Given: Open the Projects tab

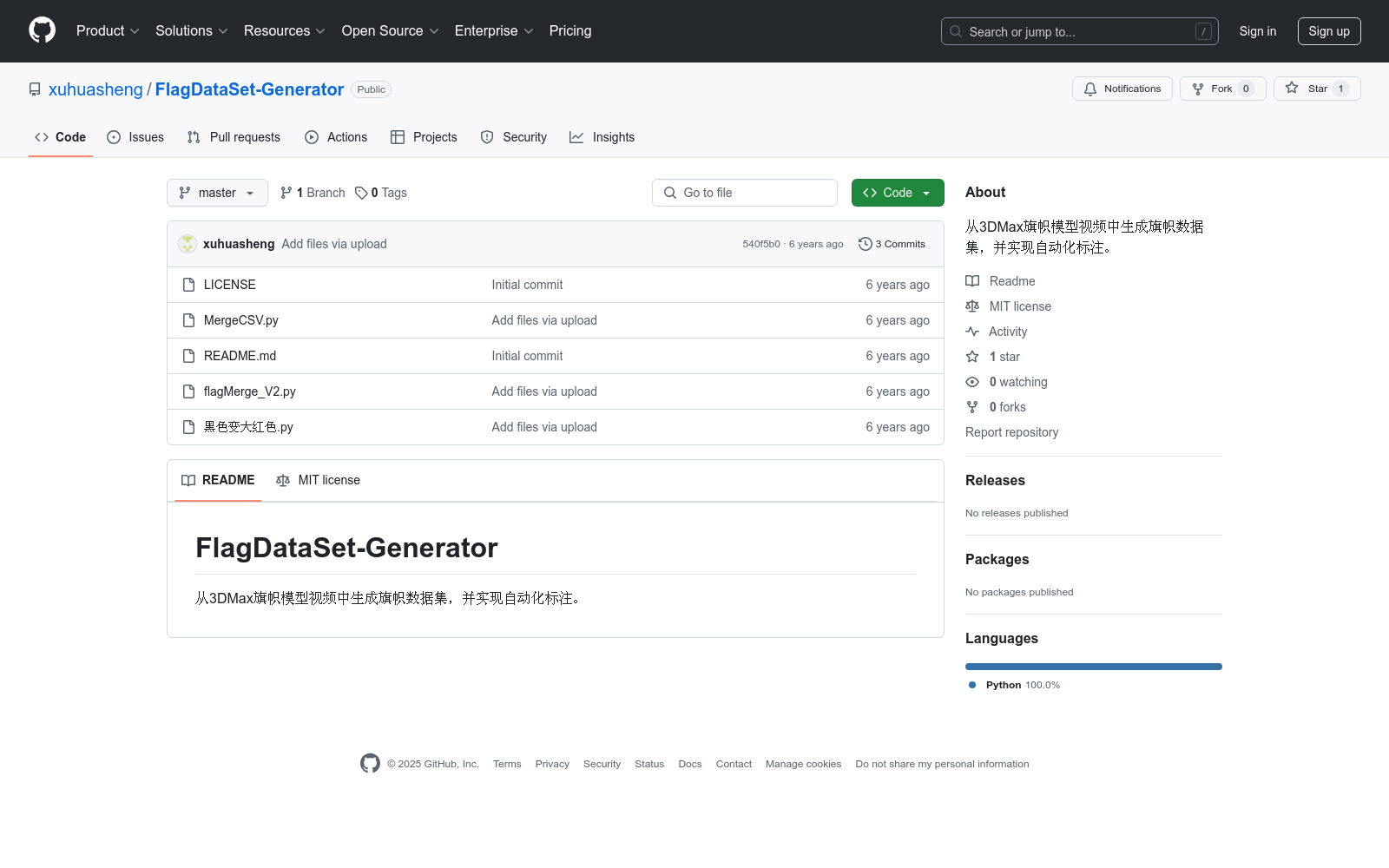Looking at the screenshot, I should coord(424,137).
